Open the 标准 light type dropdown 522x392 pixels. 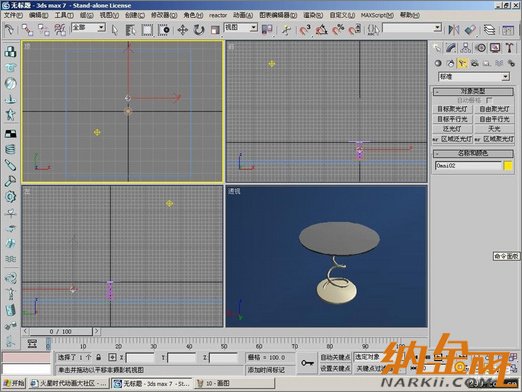coord(474,77)
